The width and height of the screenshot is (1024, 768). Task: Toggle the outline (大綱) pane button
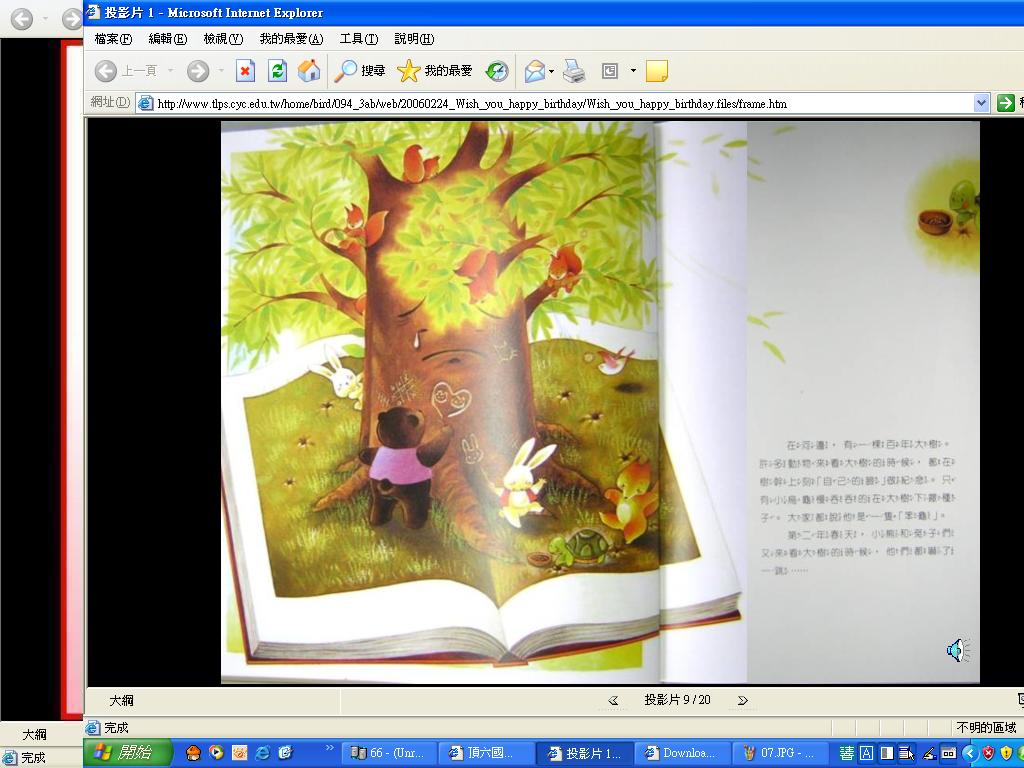(x=121, y=700)
